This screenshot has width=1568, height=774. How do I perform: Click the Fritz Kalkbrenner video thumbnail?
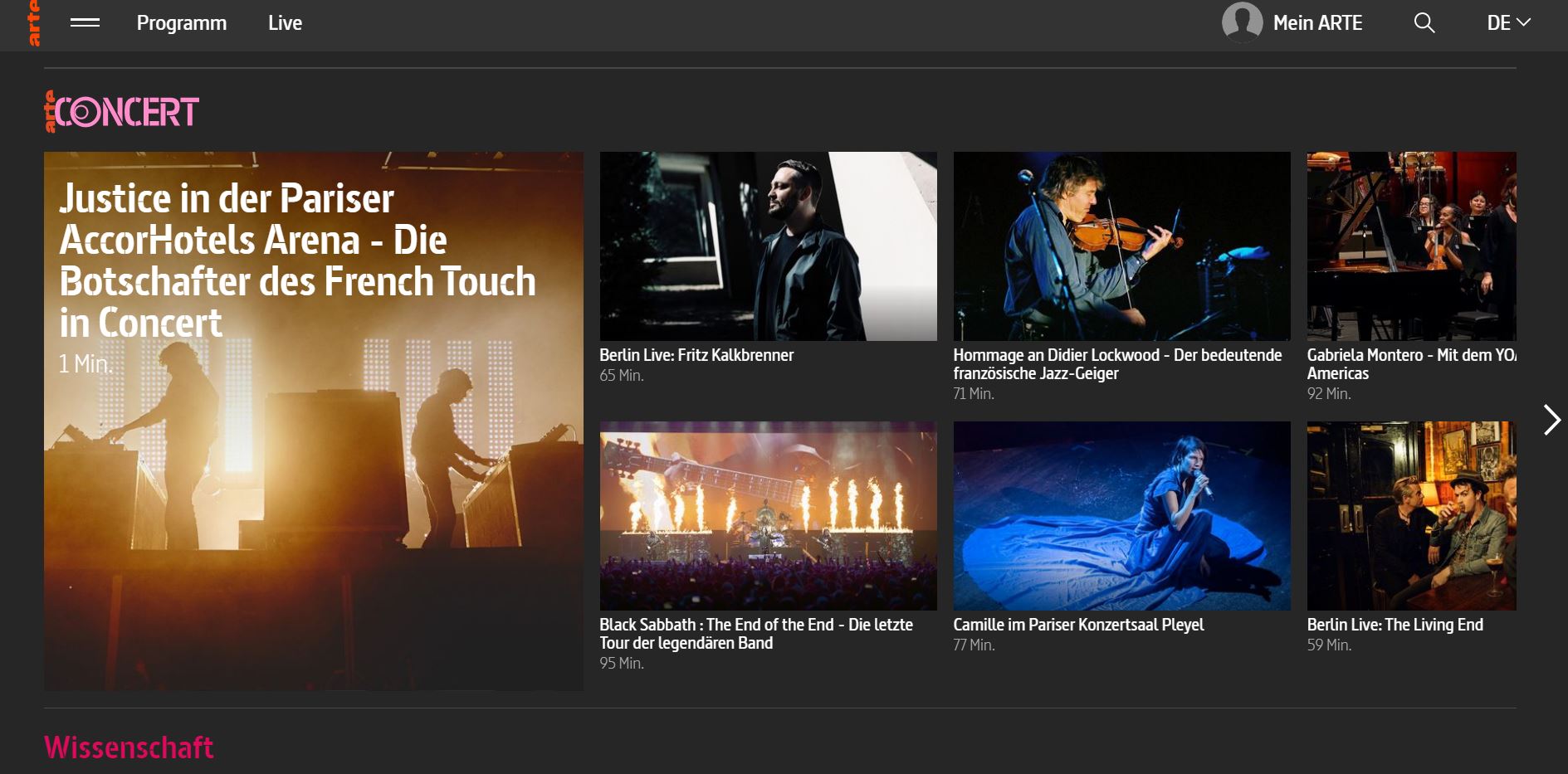click(x=768, y=246)
